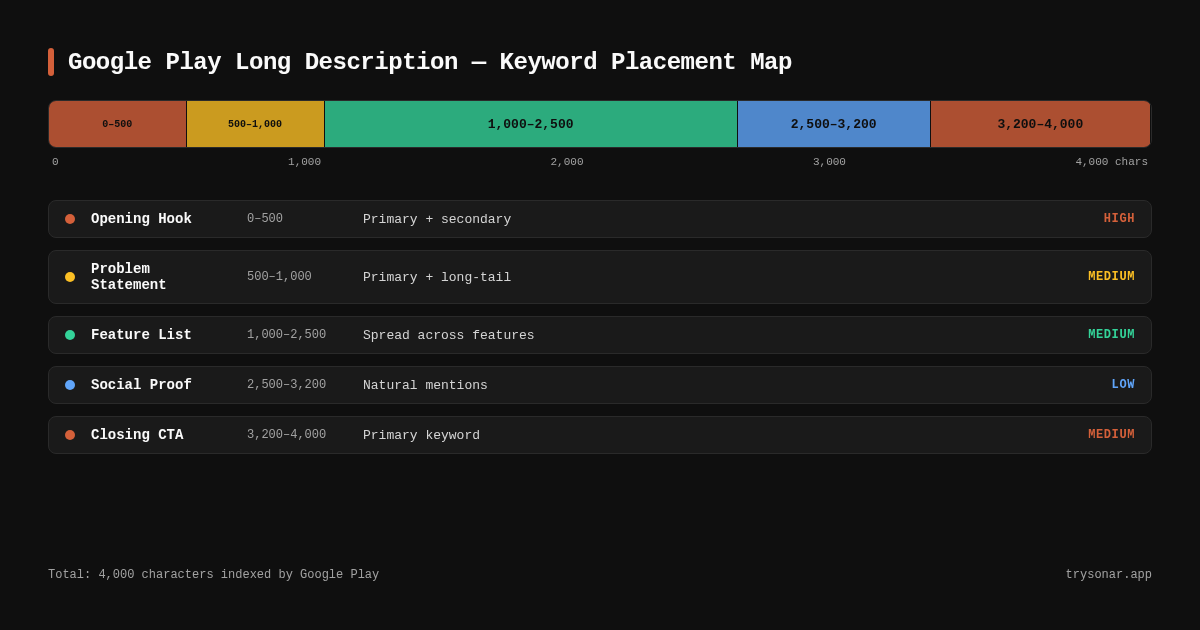Click the 500–1,000 range in Problem Statement row
This screenshot has height=630, width=1200.
coord(279,277)
